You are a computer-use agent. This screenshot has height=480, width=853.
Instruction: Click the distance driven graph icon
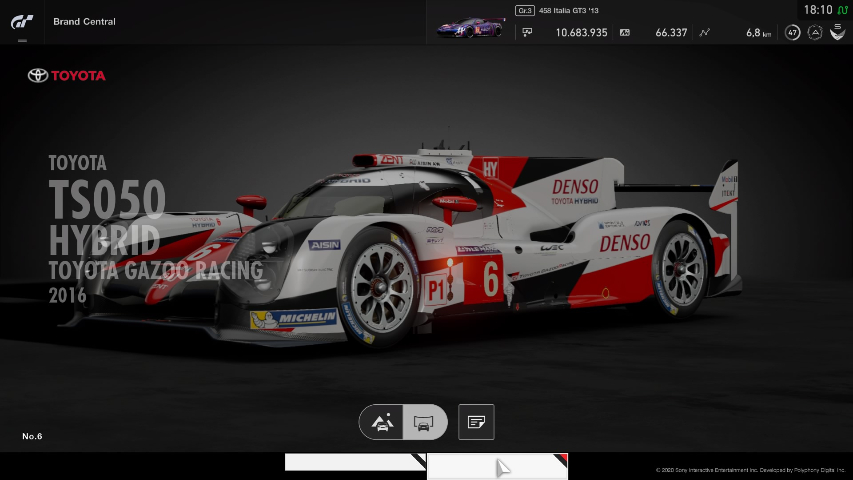pyautogui.click(x=704, y=32)
